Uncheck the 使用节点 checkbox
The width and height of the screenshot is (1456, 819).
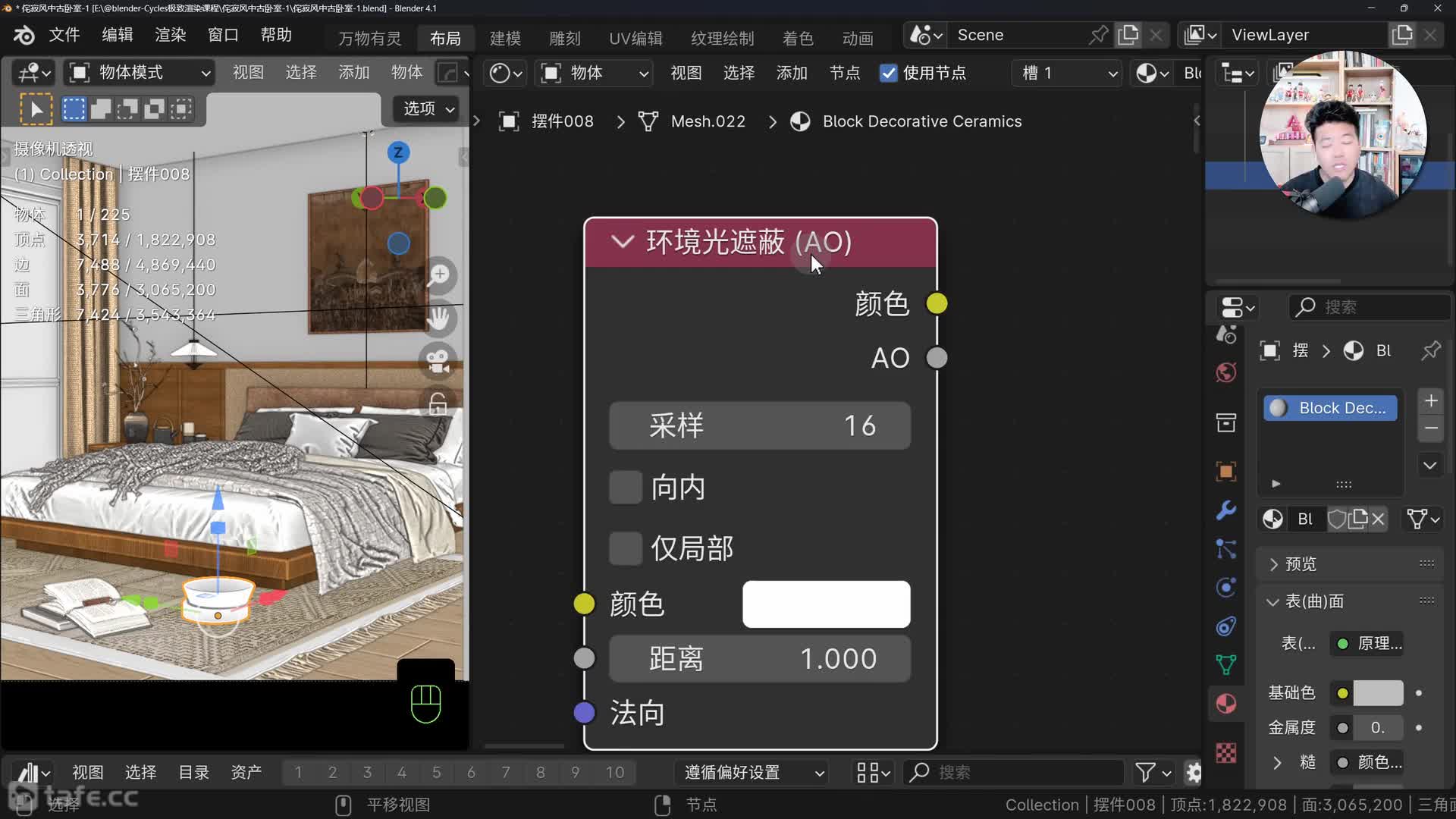click(x=888, y=73)
